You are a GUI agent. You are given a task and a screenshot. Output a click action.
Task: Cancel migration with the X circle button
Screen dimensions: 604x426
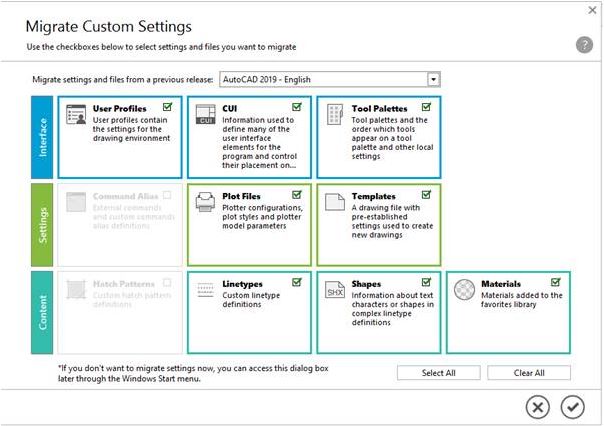pyautogui.click(x=538, y=407)
